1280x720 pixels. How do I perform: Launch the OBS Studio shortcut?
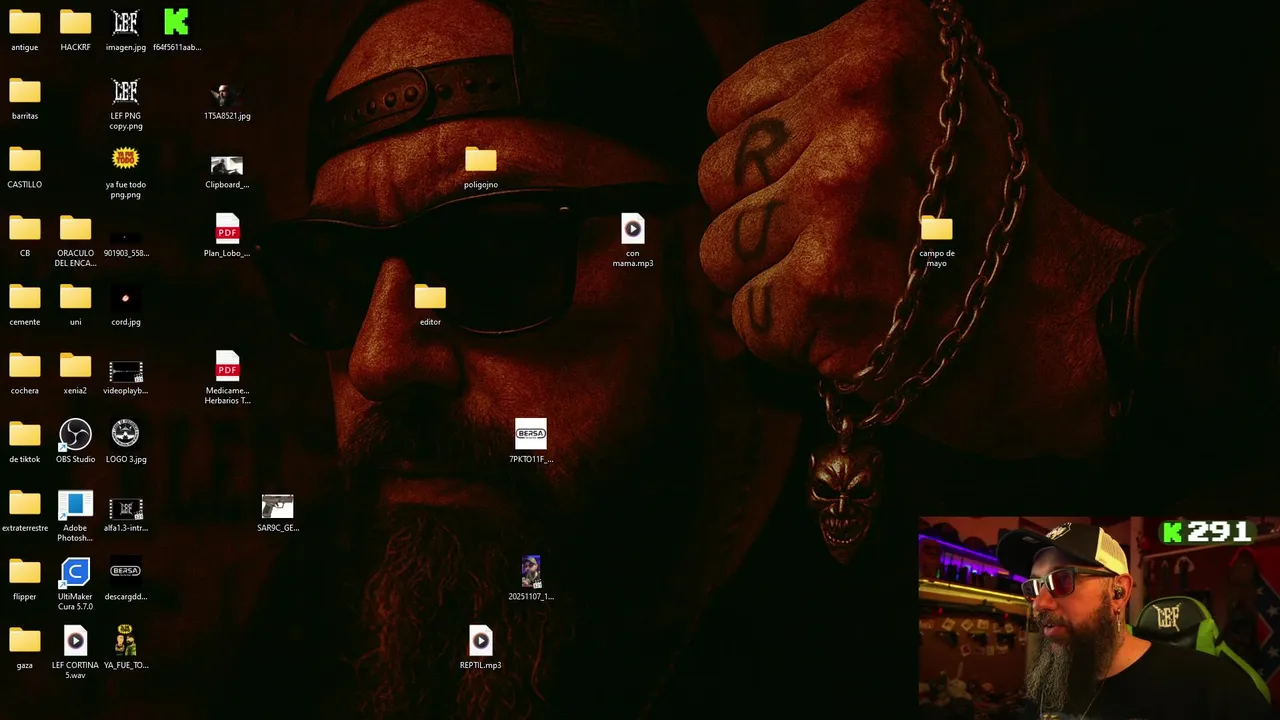tap(75, 434)
